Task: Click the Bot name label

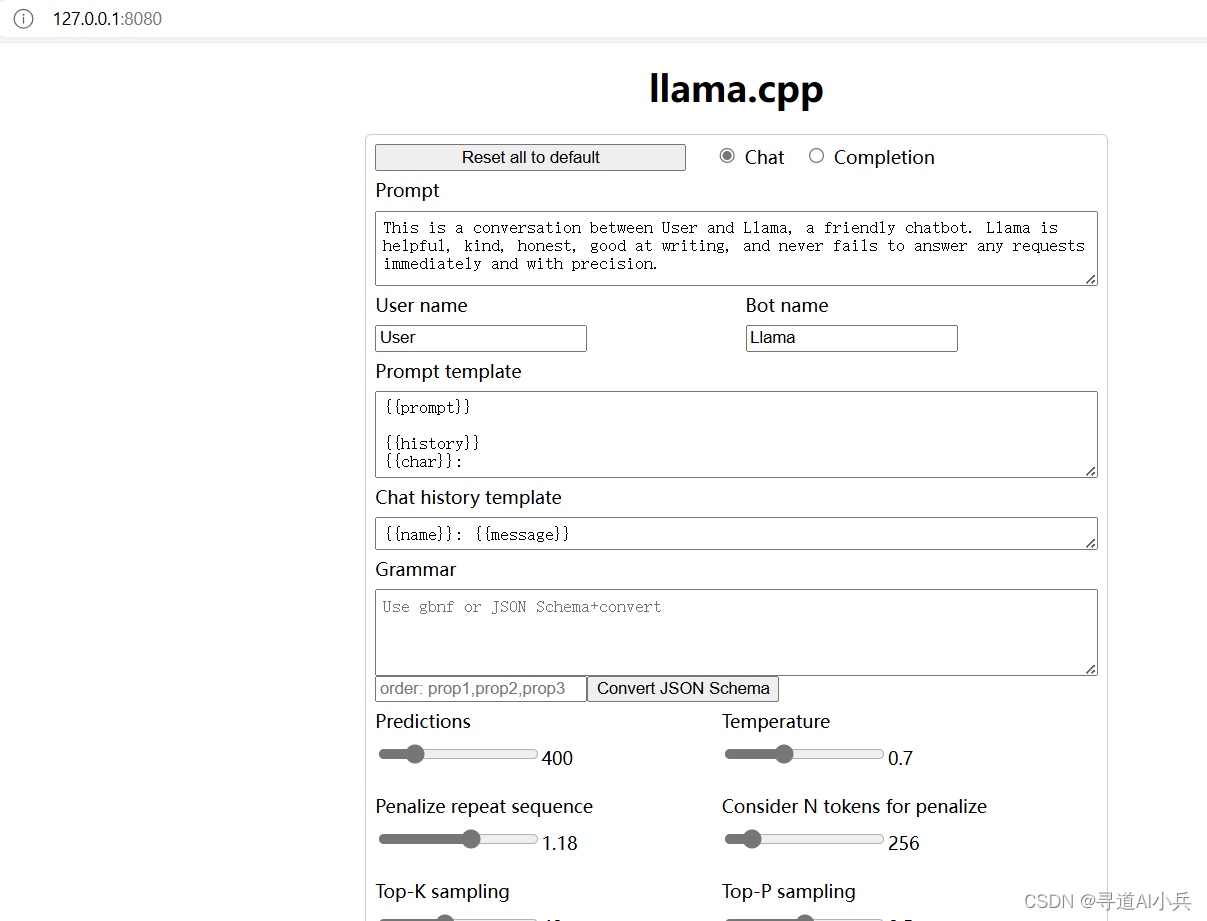Action: pyautogui.click(x=787, y=305)
